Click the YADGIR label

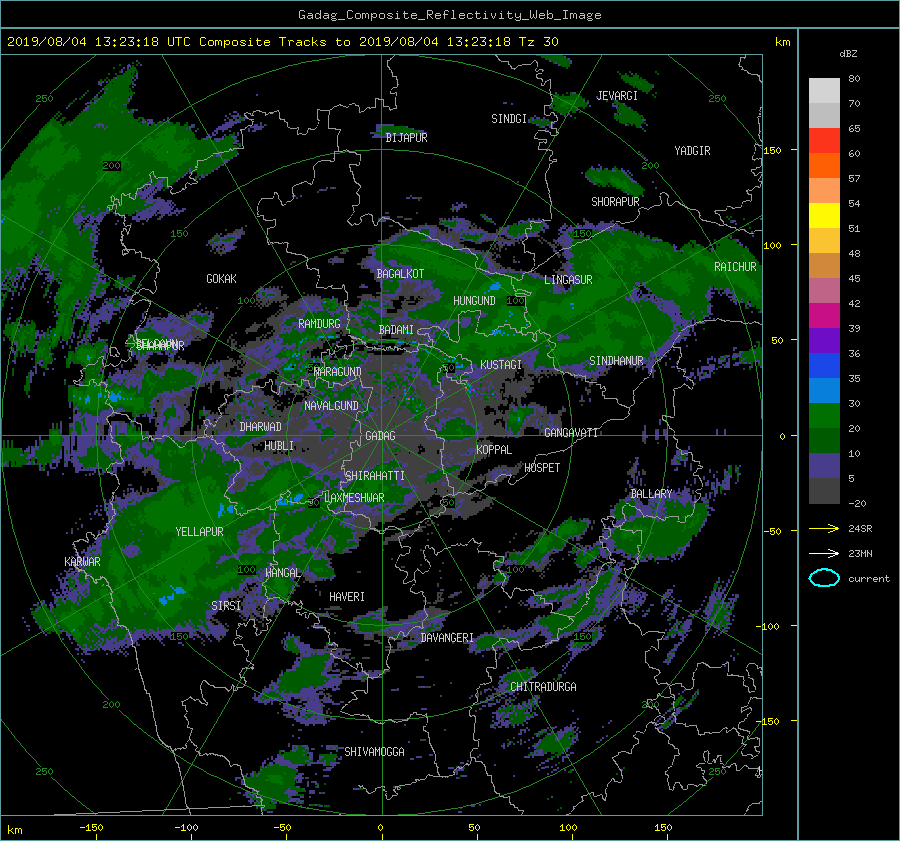click(692, 151)
